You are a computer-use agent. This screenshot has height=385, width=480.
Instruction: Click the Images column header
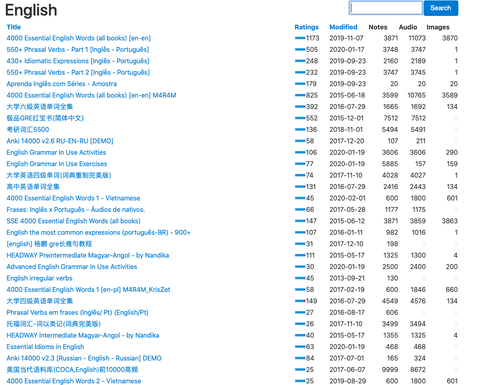click(x=438, y=27)
